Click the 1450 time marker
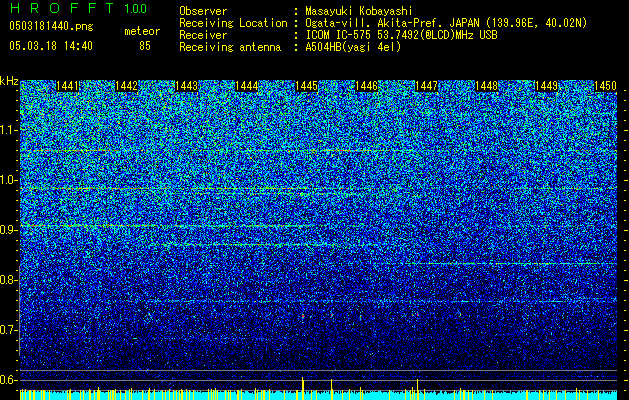Viewport: 629px width, 400px height. (x=605, y=86)
